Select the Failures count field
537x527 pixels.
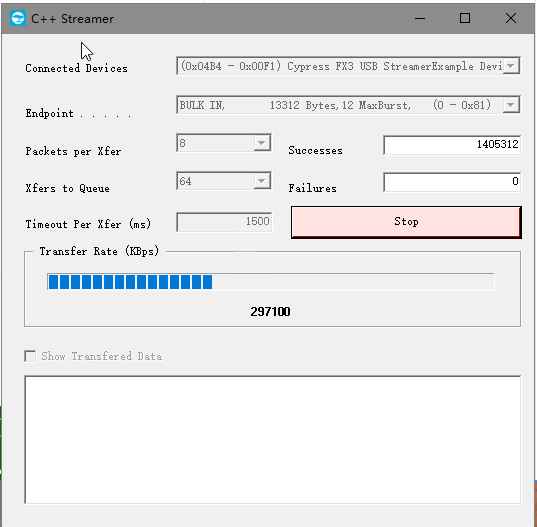tap(452, 181)
